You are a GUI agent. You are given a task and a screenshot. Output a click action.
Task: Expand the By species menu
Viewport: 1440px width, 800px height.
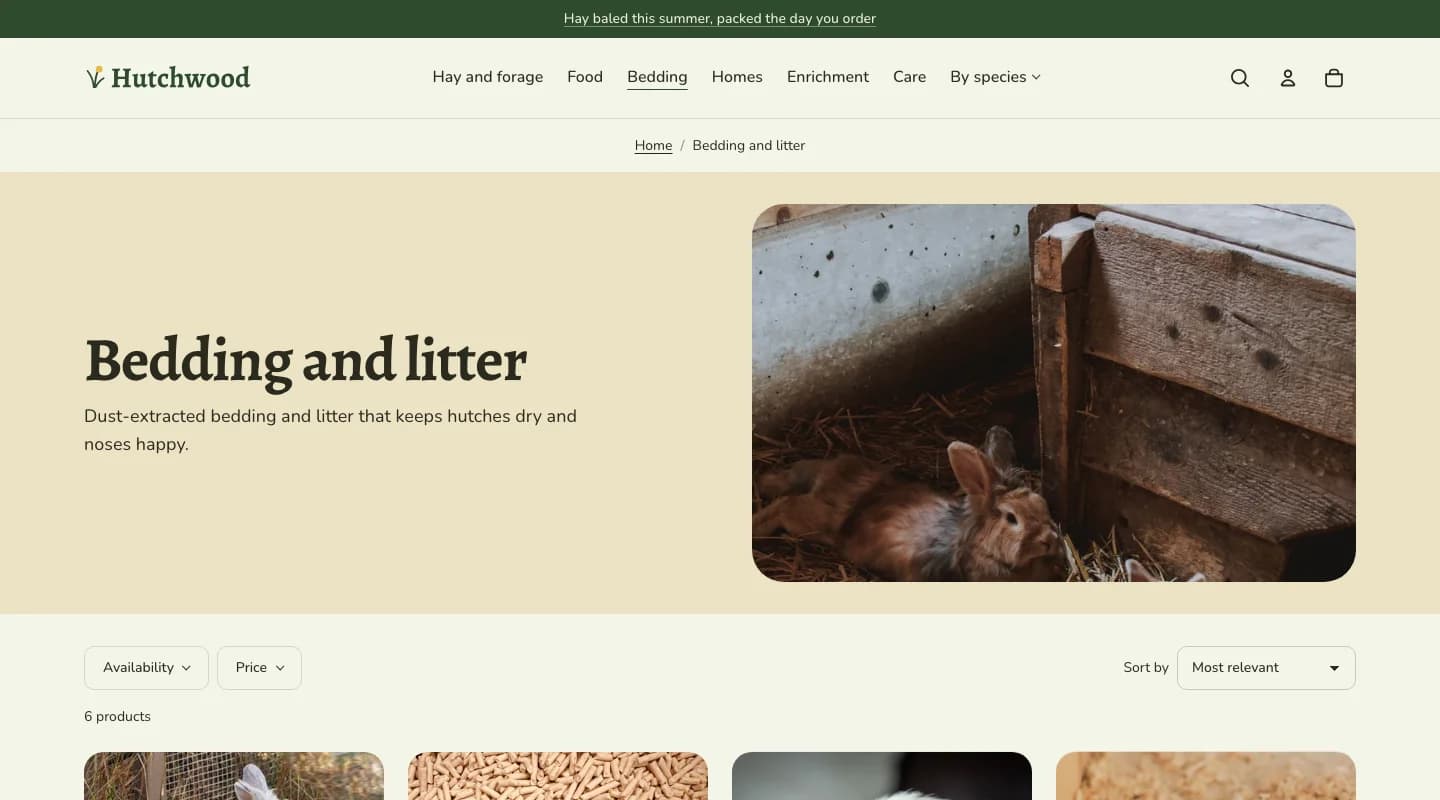pyautogui.click(x=996, y=77)
